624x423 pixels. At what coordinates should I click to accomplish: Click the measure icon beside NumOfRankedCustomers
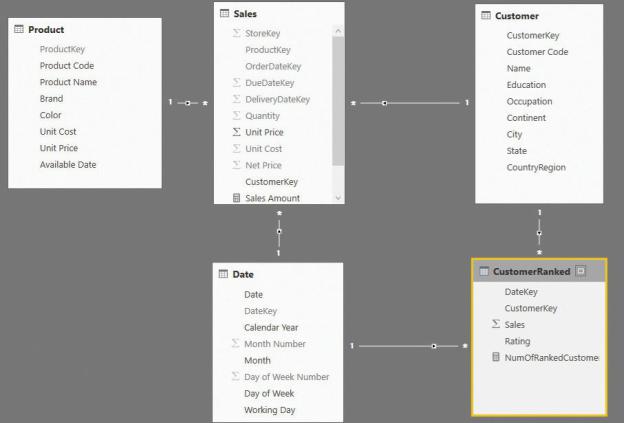[496, 357]
